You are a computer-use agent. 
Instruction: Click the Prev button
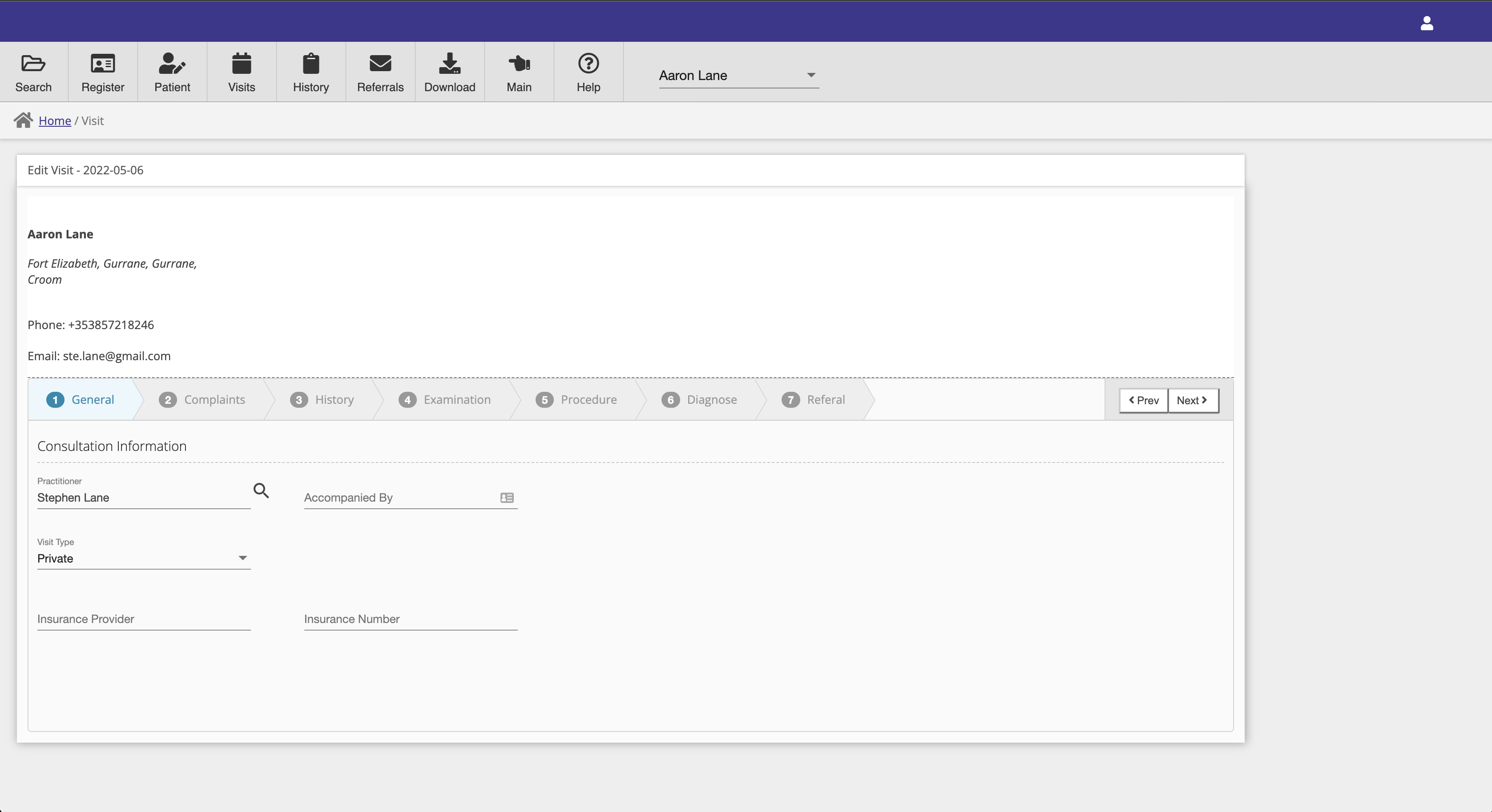pyautogui.click(x=1143, y=400)
